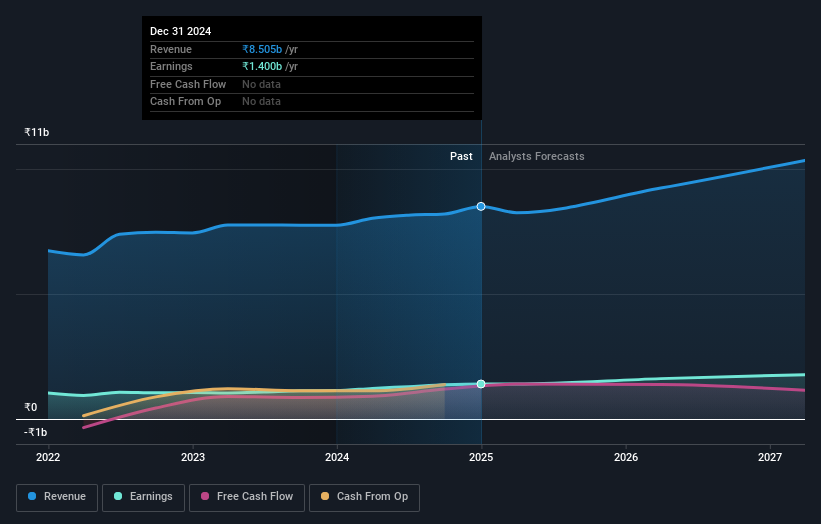
Task: Click the orange Cash From Op legend dot
Action: tap(325, 496)
